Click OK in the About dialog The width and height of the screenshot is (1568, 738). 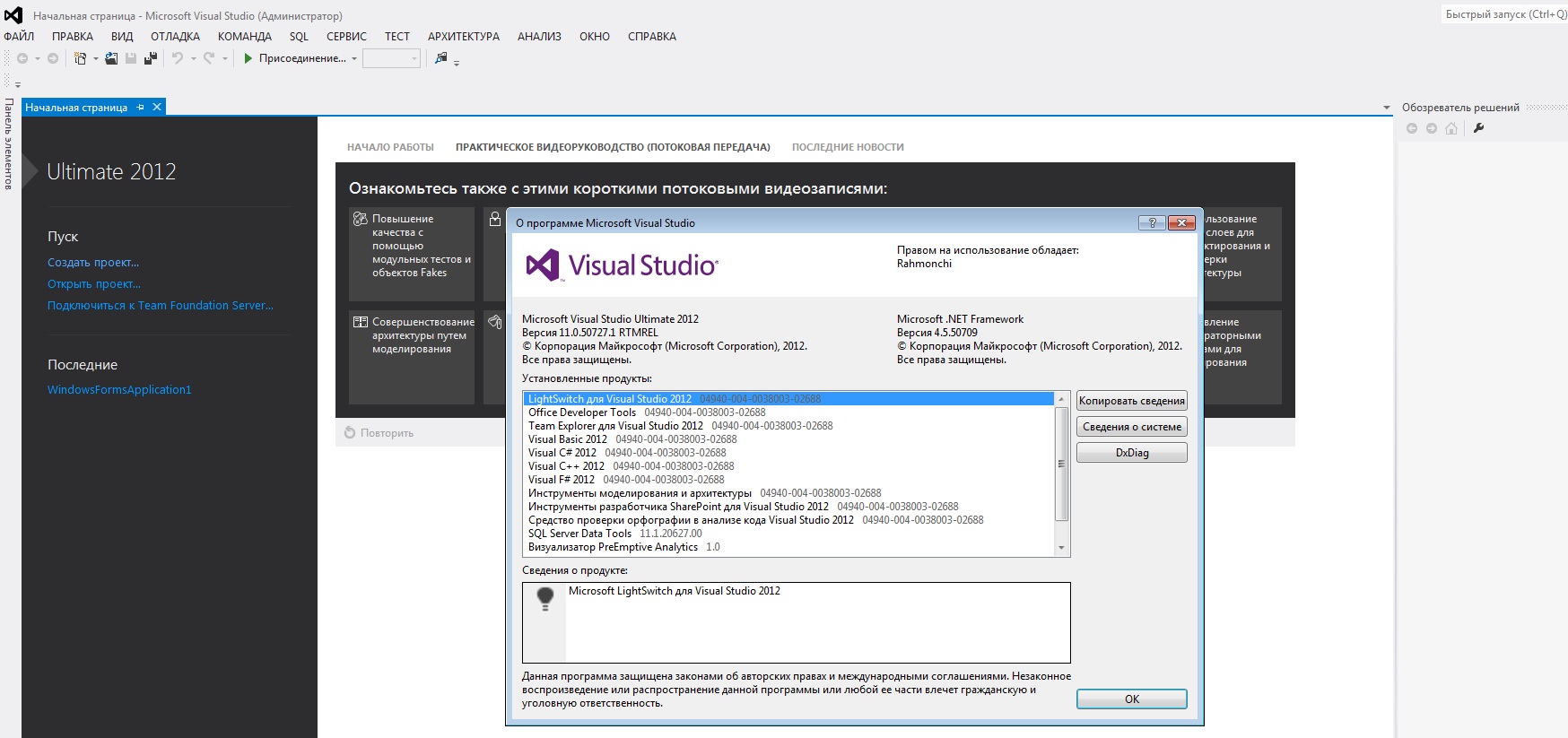pyautogui.click(x=1132, y=699)
